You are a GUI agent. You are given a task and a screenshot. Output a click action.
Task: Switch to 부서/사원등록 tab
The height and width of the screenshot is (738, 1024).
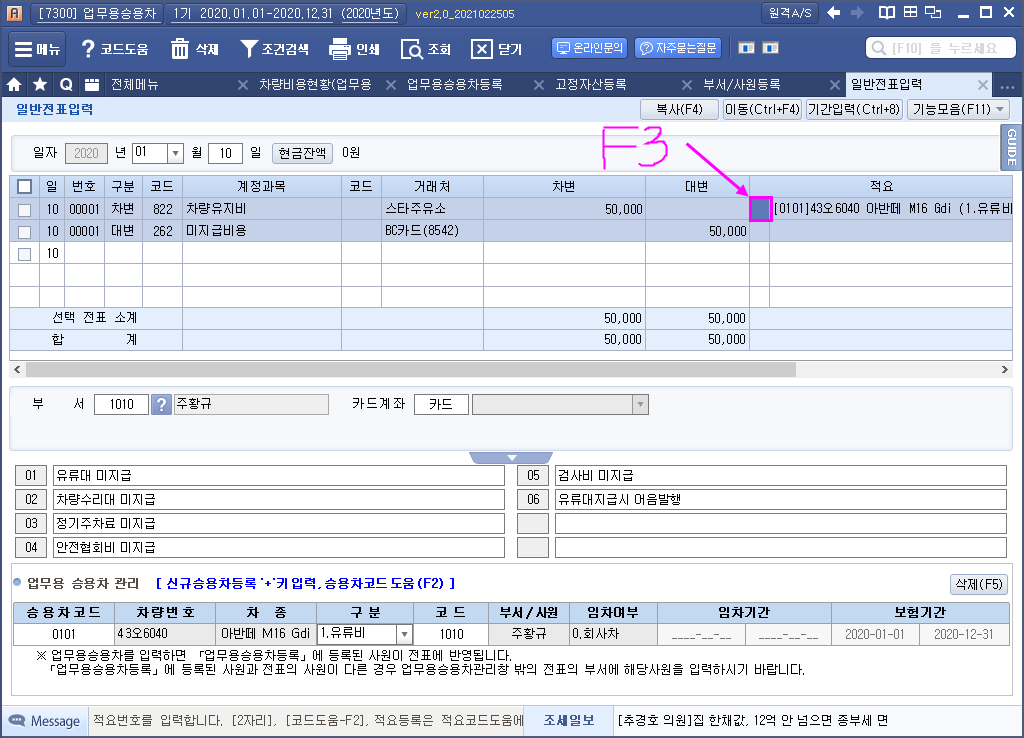(x=741, y=84)
